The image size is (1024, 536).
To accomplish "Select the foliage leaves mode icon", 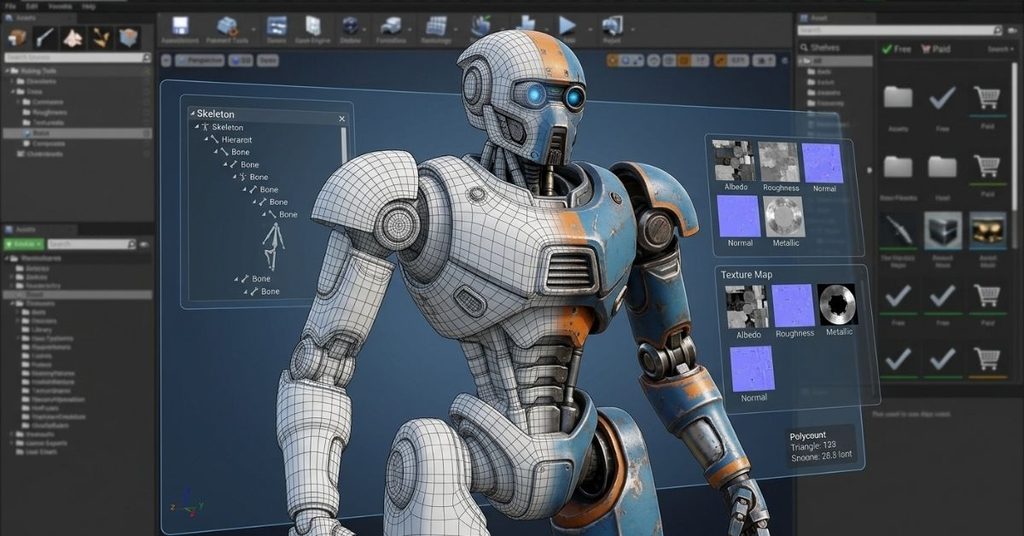I will [101, 38].
